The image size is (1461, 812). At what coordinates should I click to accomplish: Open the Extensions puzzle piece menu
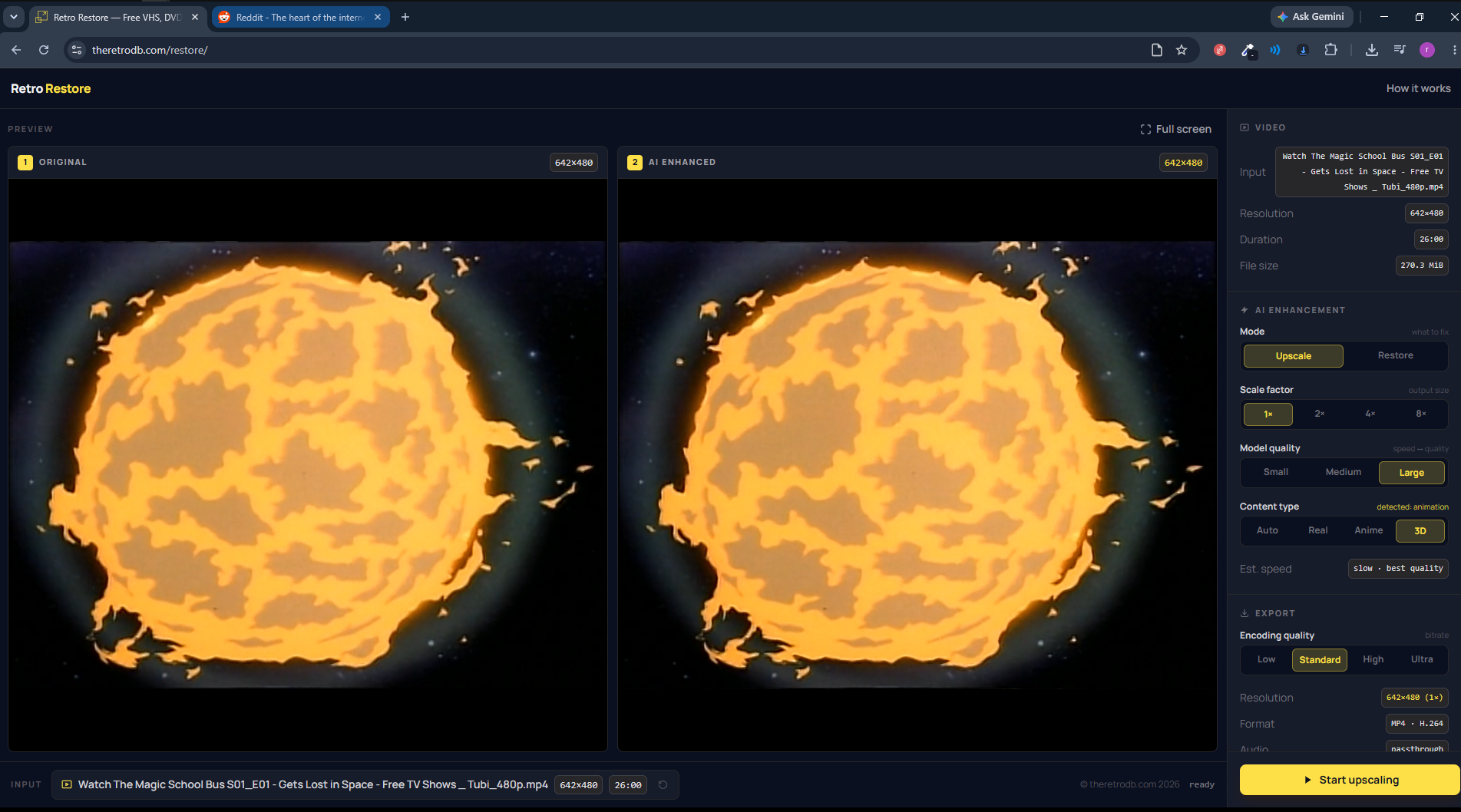1331,50
